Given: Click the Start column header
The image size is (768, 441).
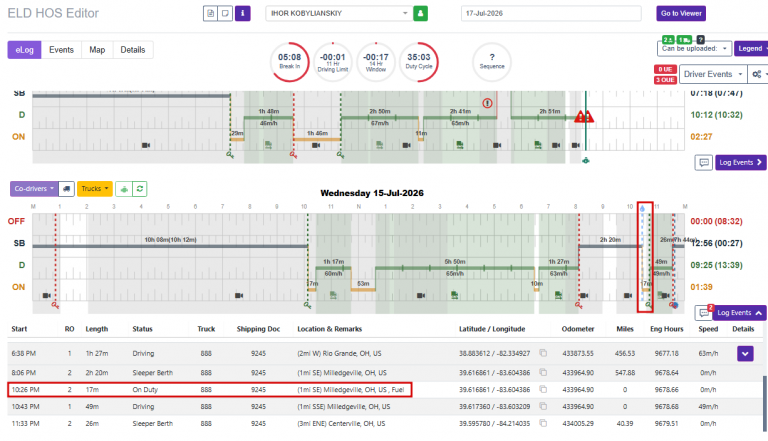Looking at the screenshot, I should (19, 329).
